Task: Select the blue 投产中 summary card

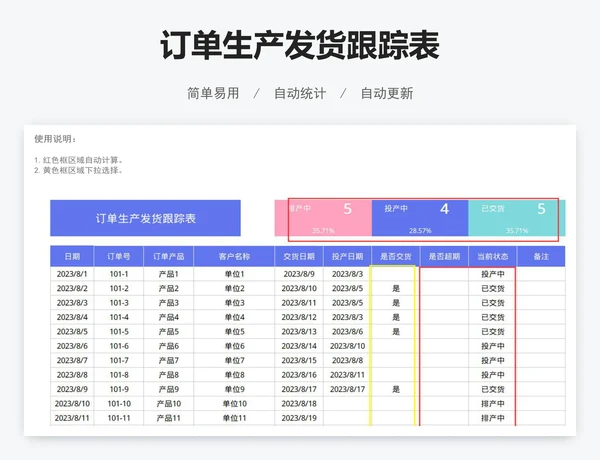Action: (x=420, y=218)
